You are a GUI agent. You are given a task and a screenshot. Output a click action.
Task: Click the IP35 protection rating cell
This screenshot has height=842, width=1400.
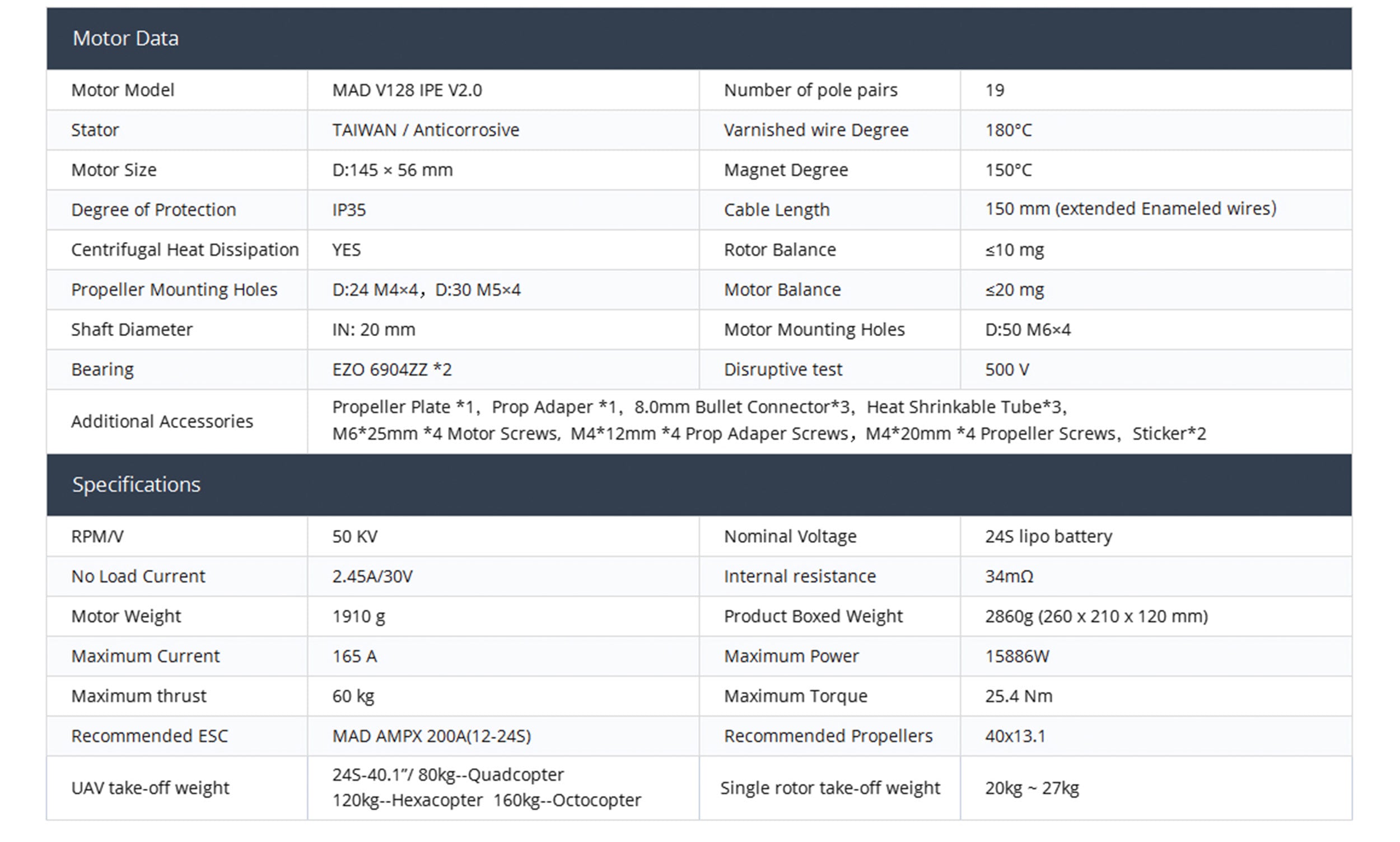349,210
